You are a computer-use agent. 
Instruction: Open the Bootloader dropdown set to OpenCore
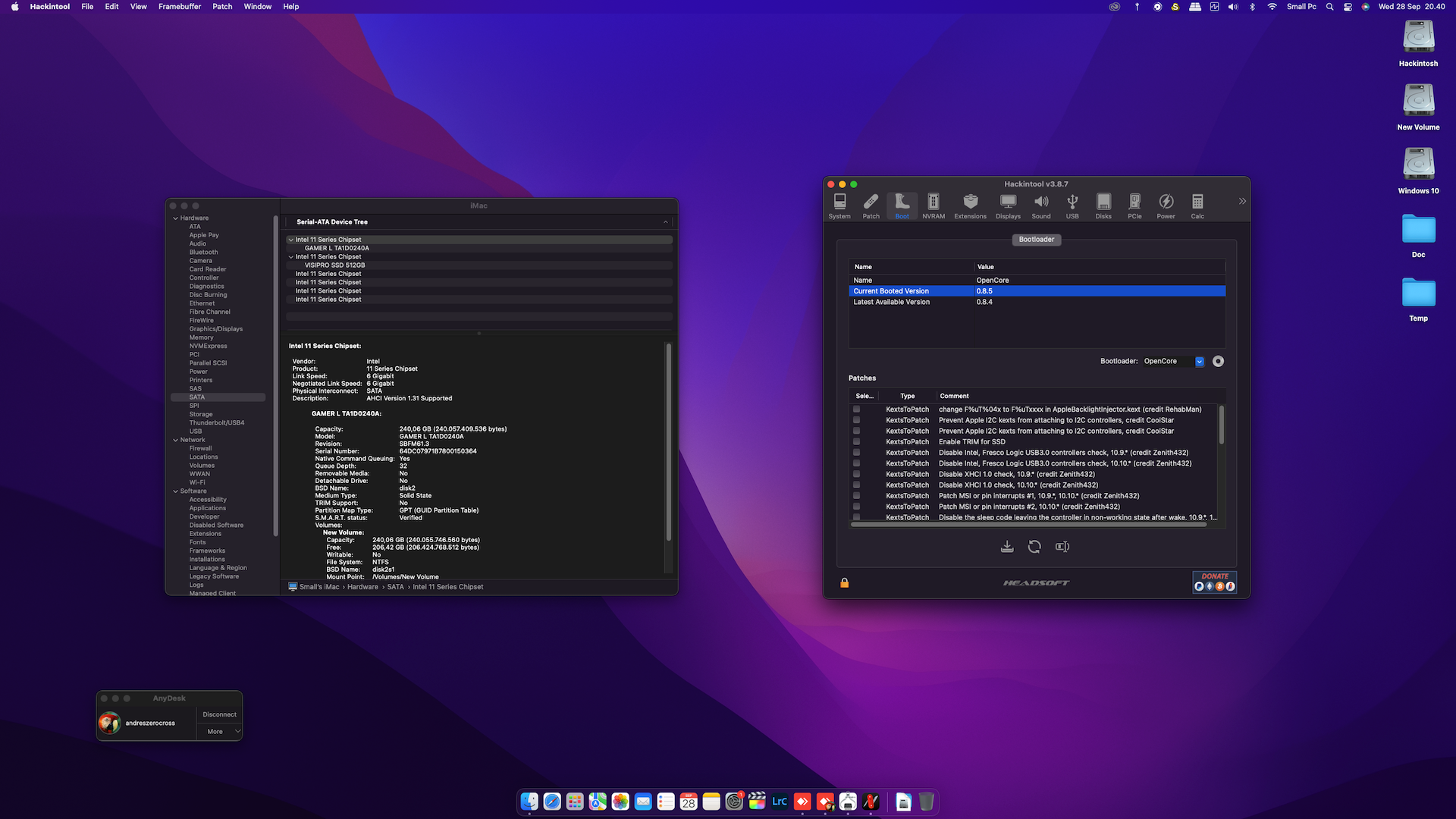(1199, 361)
